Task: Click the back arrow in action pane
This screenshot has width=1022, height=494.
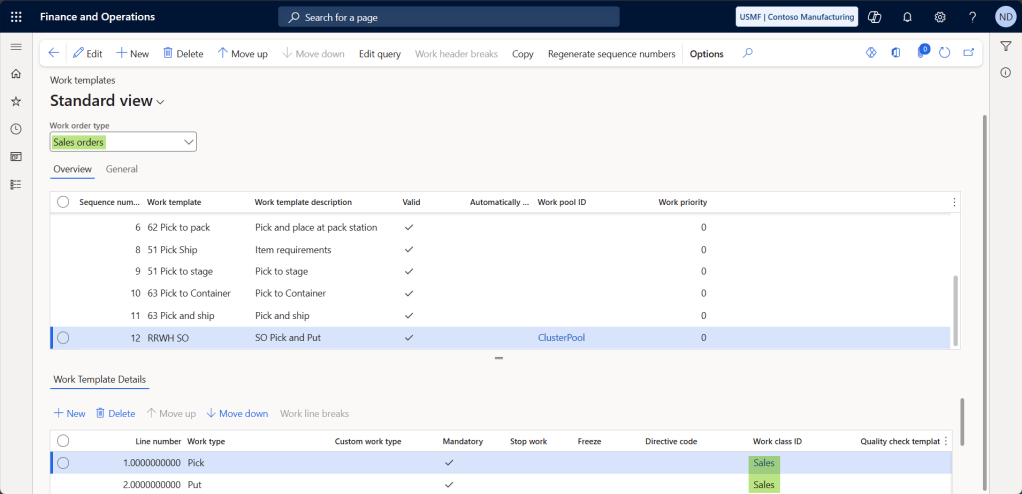Action: pos(54,54)
